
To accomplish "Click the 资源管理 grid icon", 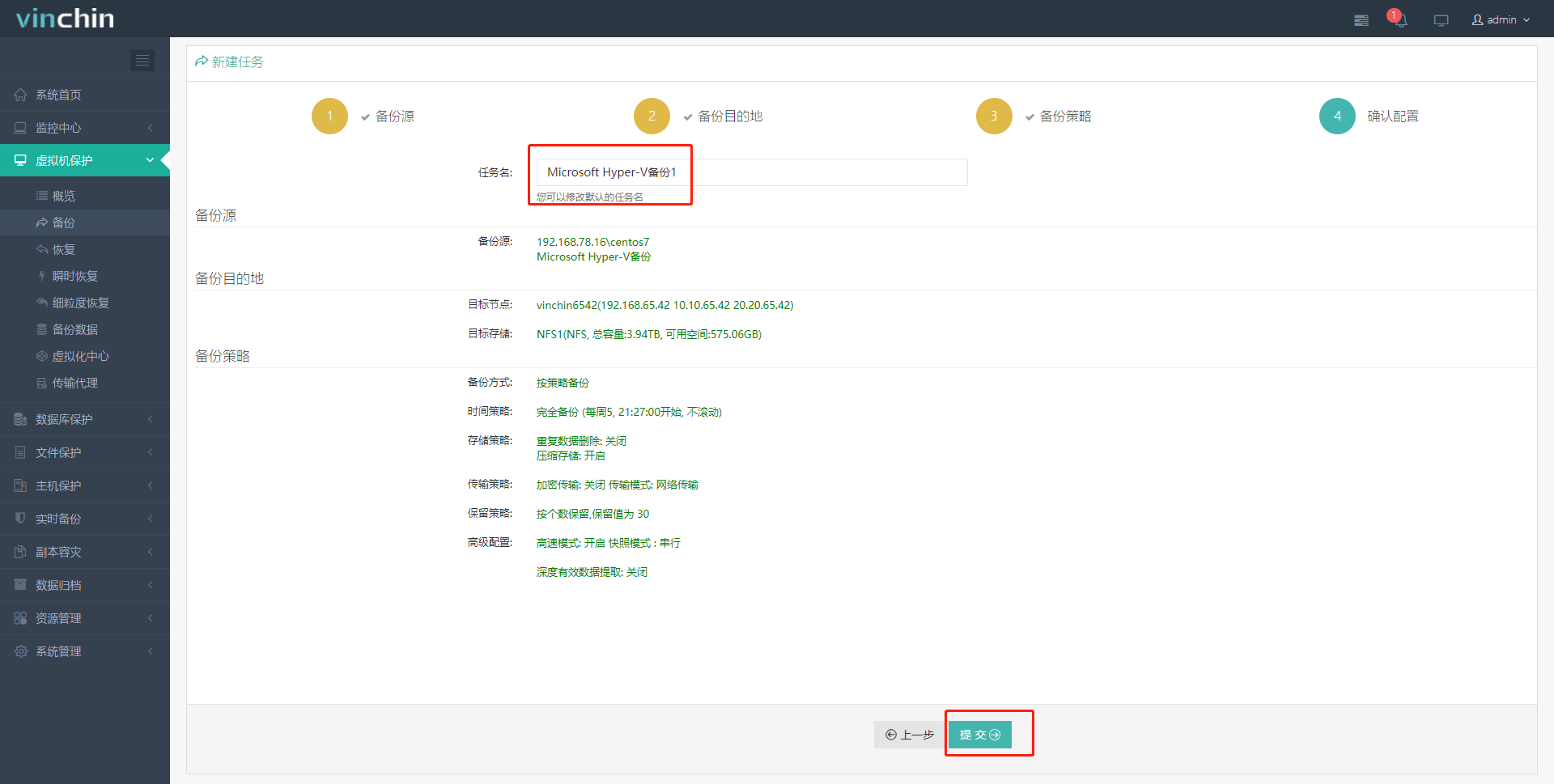I will pyautogui.click(x=20, y=618).
